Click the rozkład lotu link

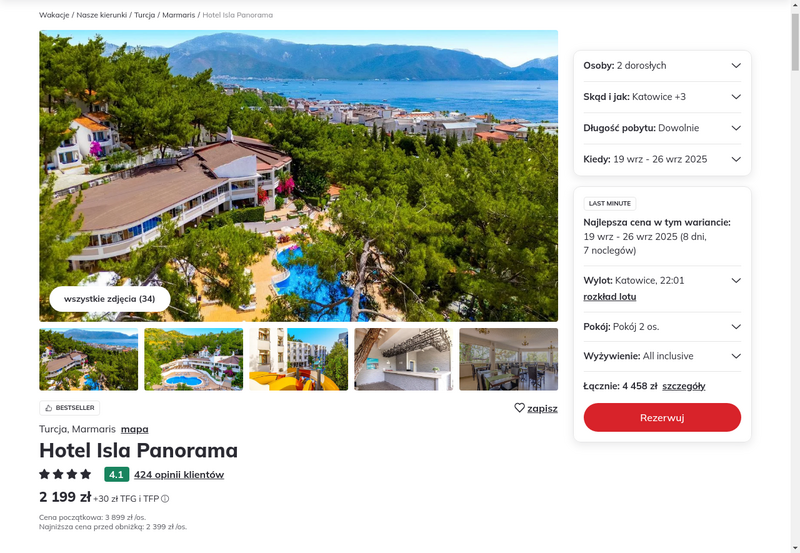coord(610,296)
